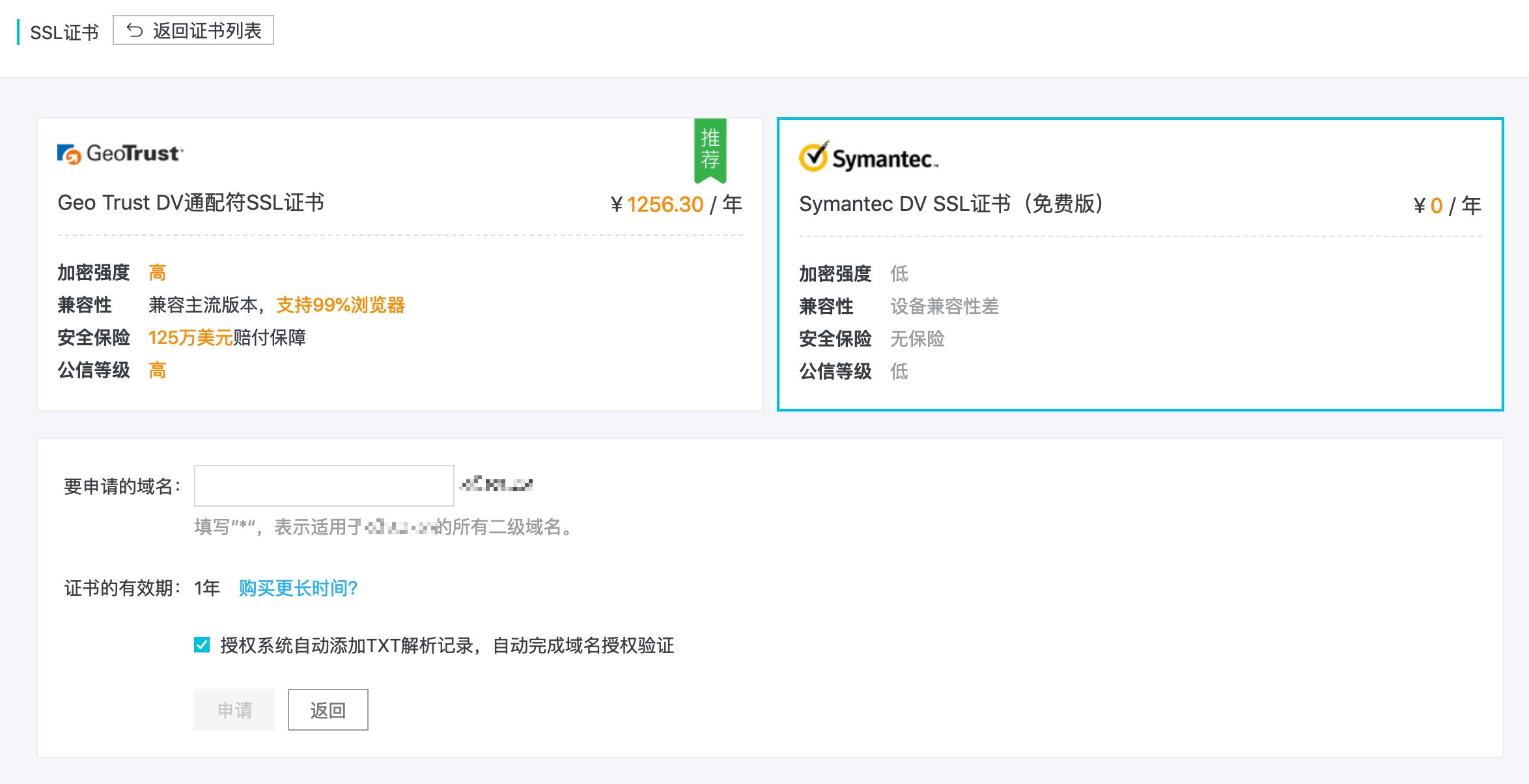Click the 返回 button below the form
Screen dimensions: 1529x784
(328, 710)
